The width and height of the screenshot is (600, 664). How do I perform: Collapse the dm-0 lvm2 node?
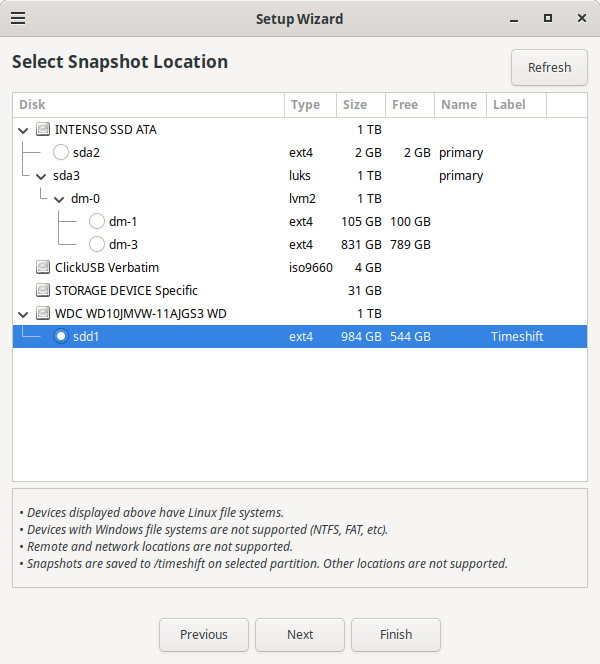coord(59,199)
